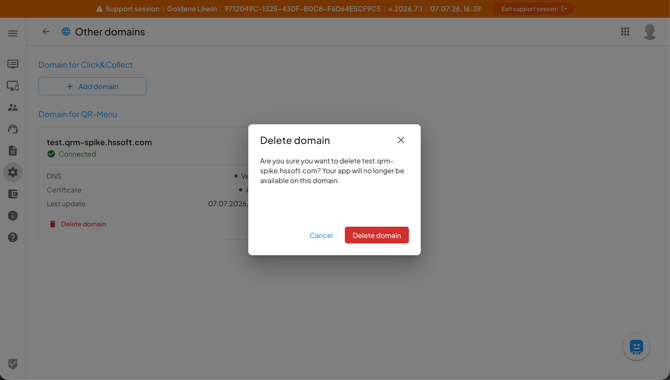Close the Delete domain dialog
The width and height of the screenshot is (670, 380).
[x=401, y=140]
